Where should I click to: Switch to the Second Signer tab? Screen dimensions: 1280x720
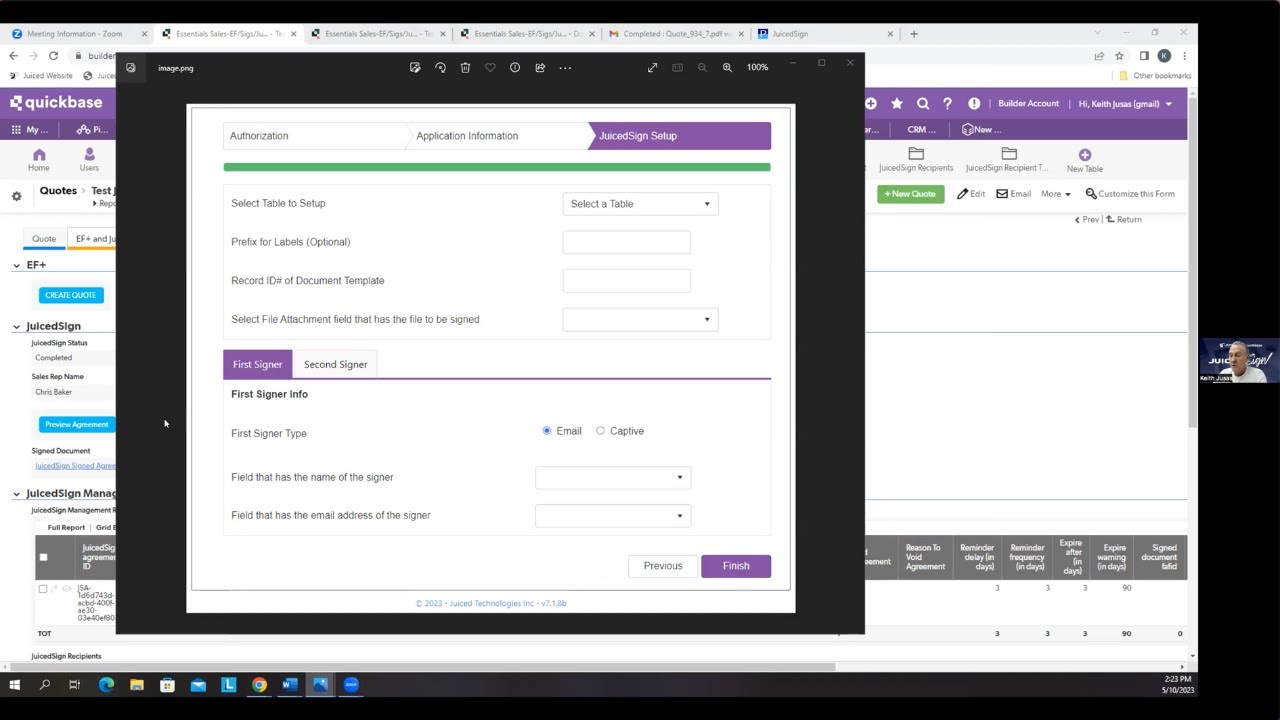[x=335, y=364]
